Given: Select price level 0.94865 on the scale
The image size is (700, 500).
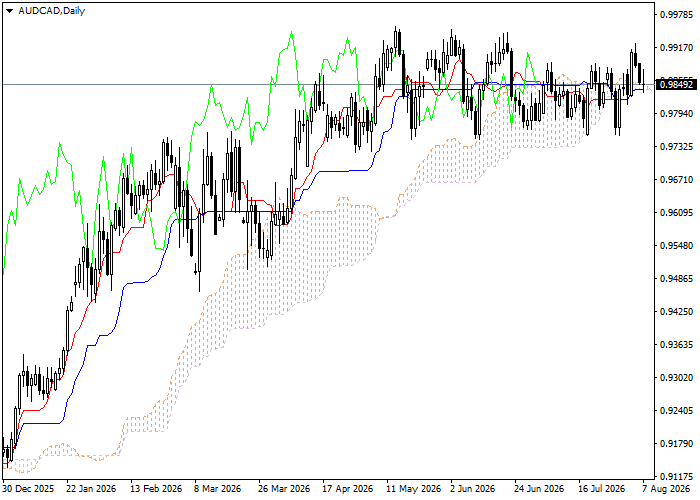Looking at the screenshot, I should click(x=677, y=279).
